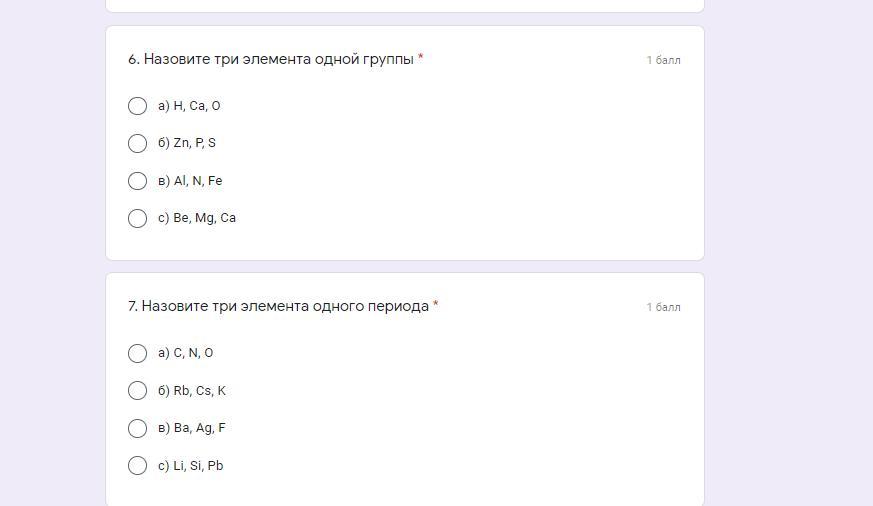Select radio option а) H, Ca, O
The image size is (873, 506).
[x=138, y=106]
